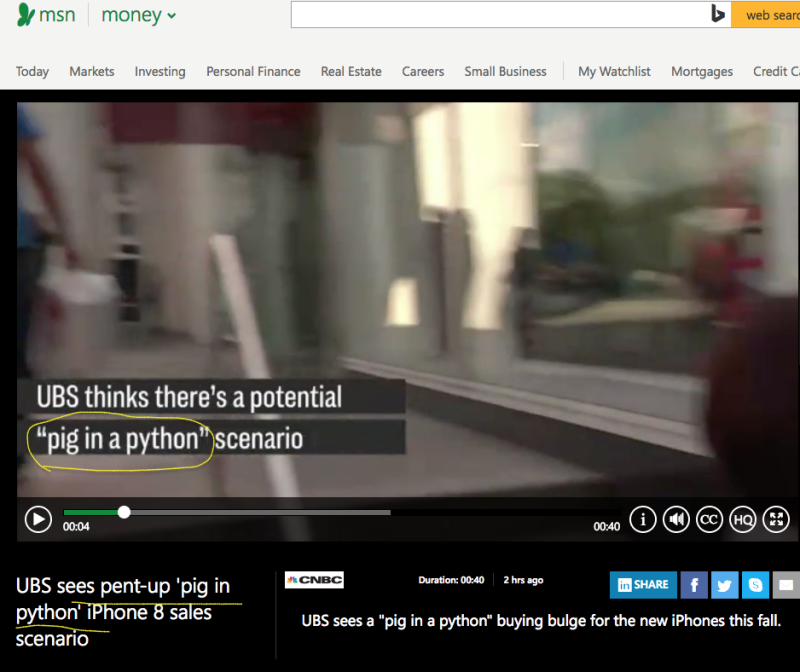This screenshot has height=672, width=800.
Task: Click the video frame area
Action: (x=407, y=300)
